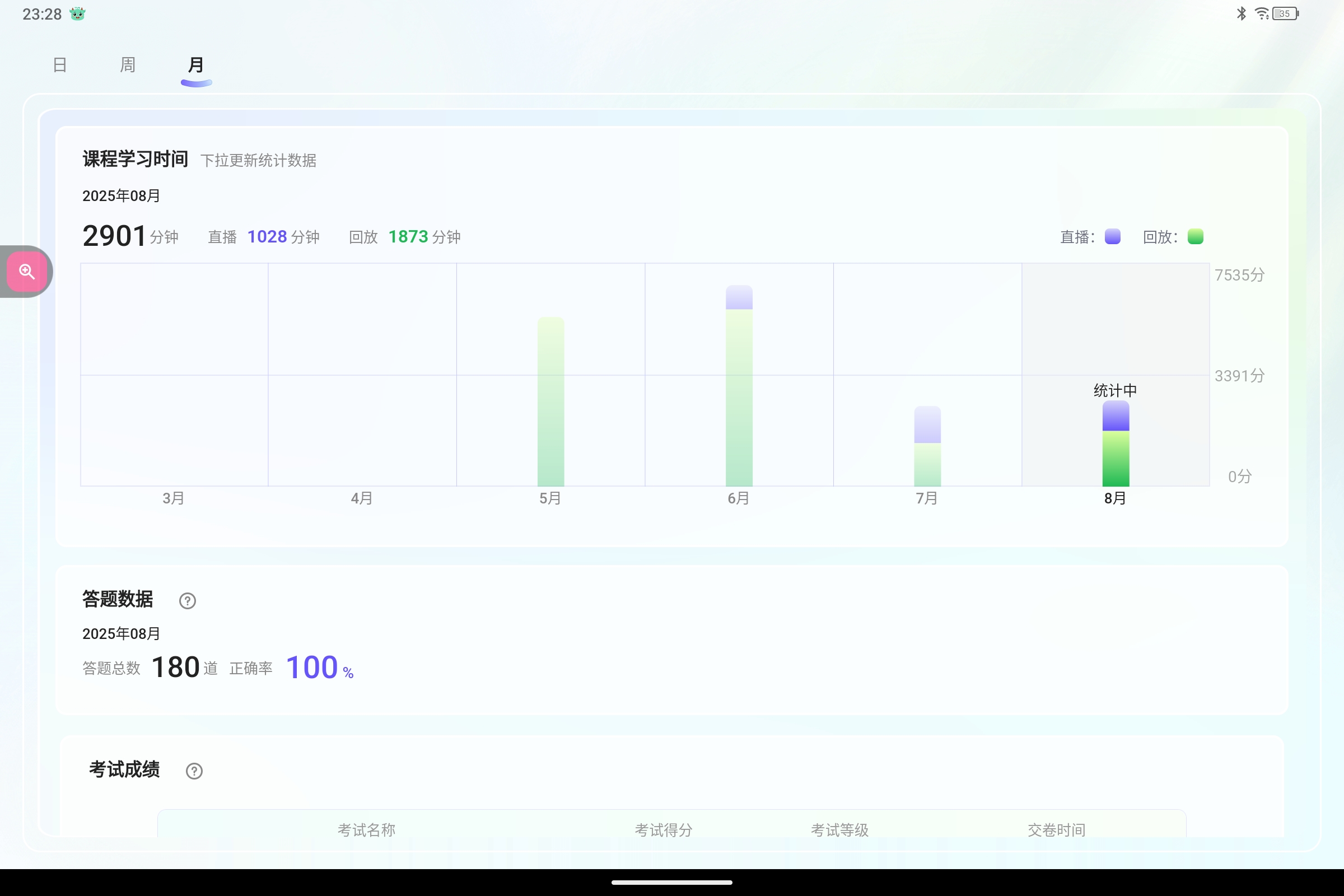Tap the Wi-Fi status icon
Image resolution: width=1344 pixels, height=896 pixels.
coord(1262,13)
